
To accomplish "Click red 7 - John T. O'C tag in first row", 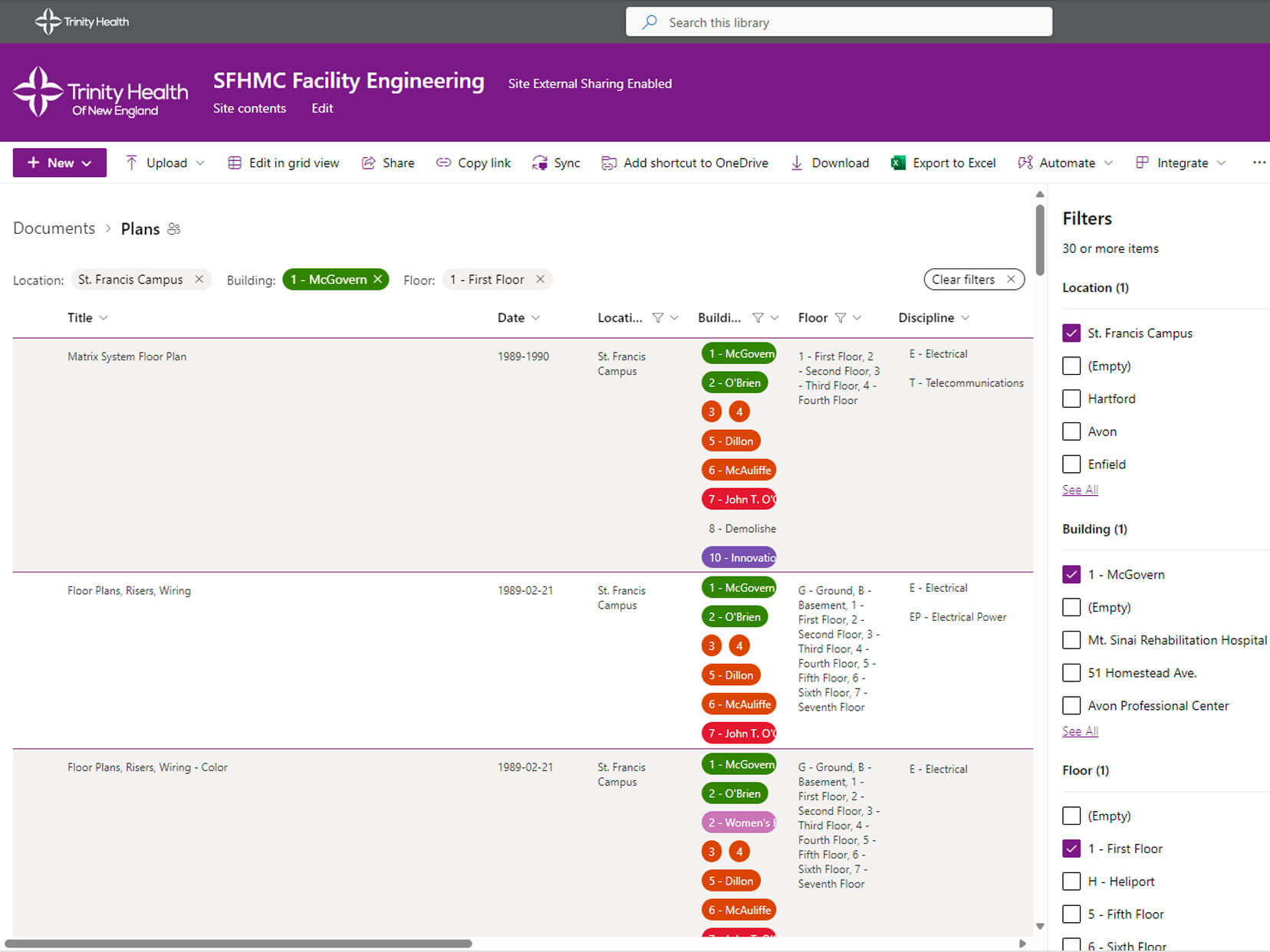I will pyautogui.click(x=739, y=499).
